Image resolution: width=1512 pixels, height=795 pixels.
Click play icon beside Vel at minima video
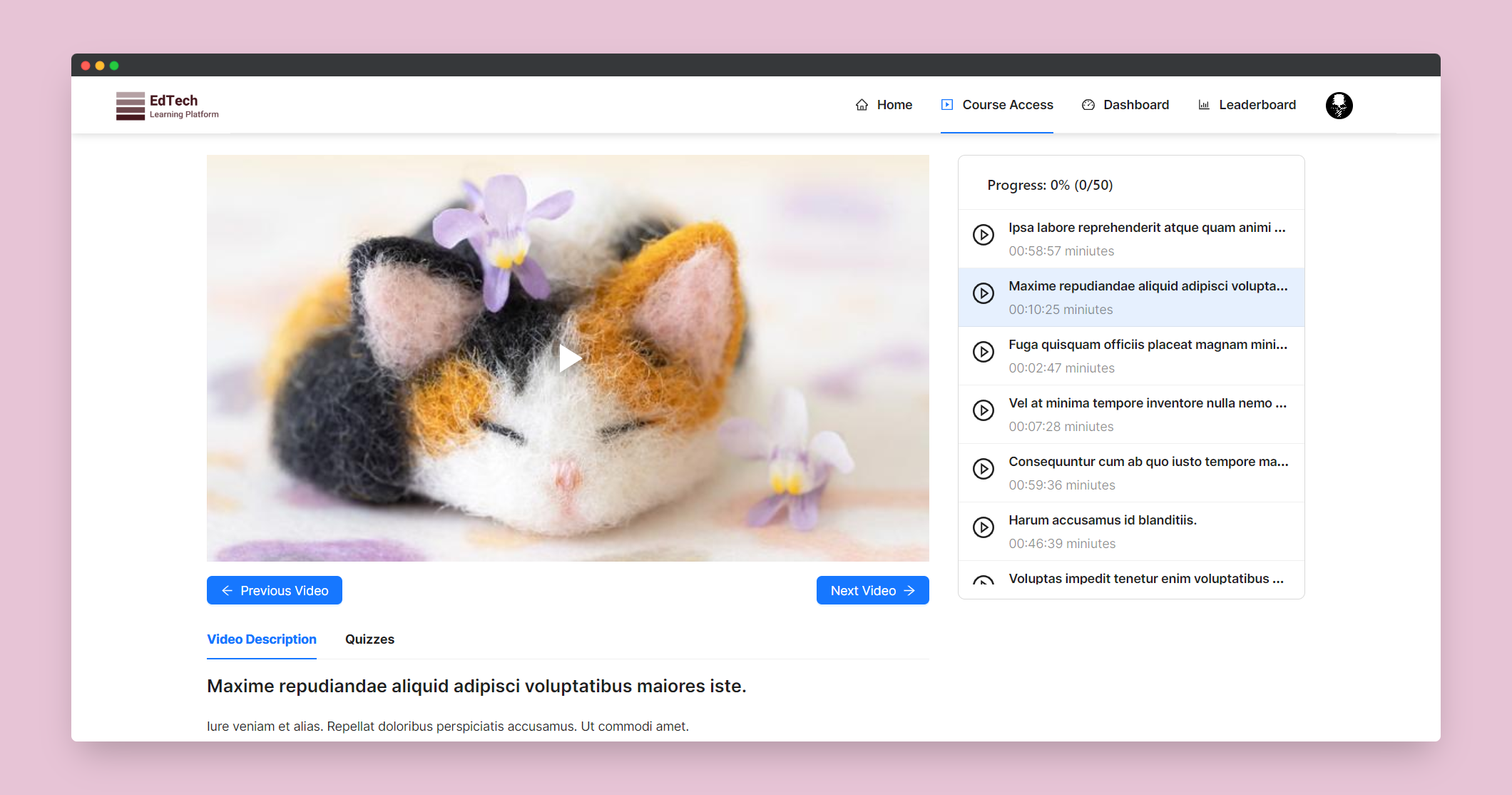pos(984,410)
